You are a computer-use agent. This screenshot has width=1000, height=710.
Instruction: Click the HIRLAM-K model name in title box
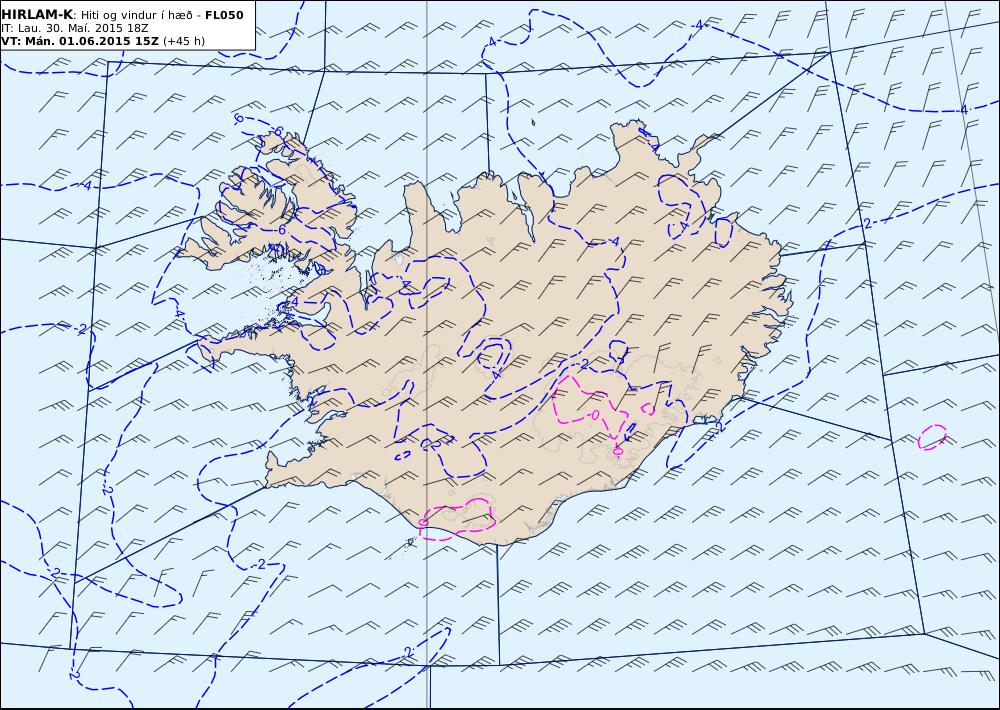click(37, 15)
